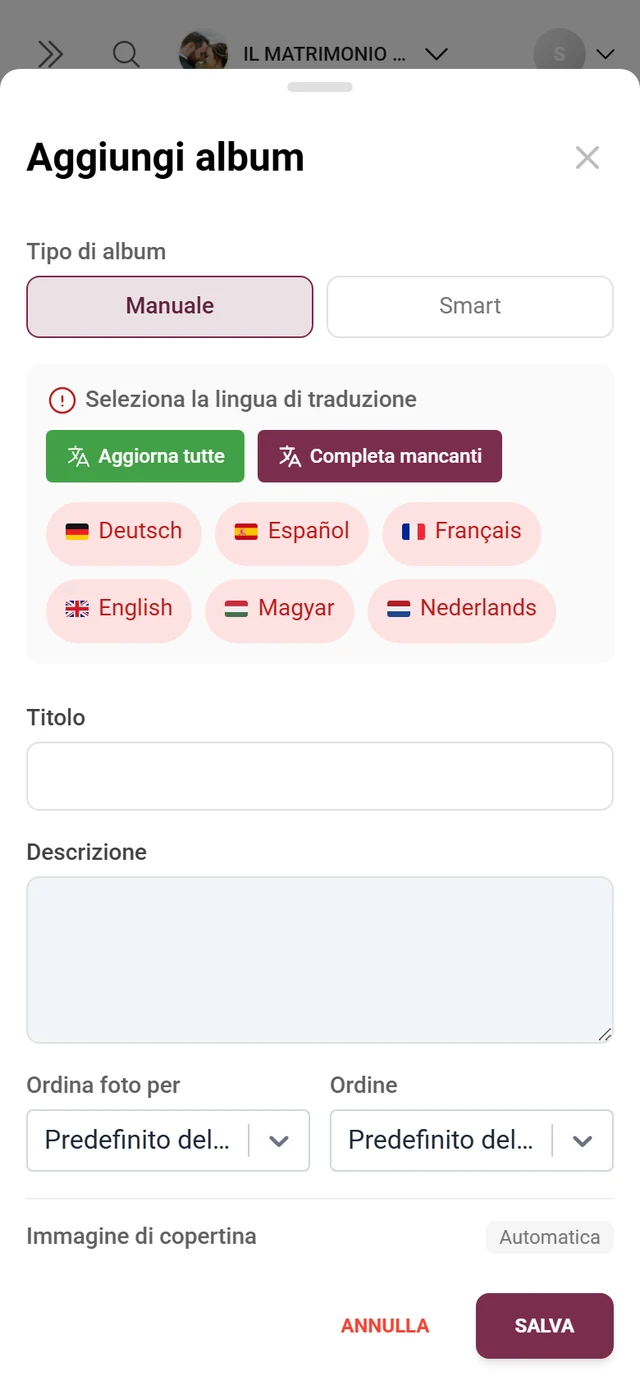The width and height of the screenshot is (640, 1385).
Task: Focus the Titolo input field
Action: click(x=320, y=776)
